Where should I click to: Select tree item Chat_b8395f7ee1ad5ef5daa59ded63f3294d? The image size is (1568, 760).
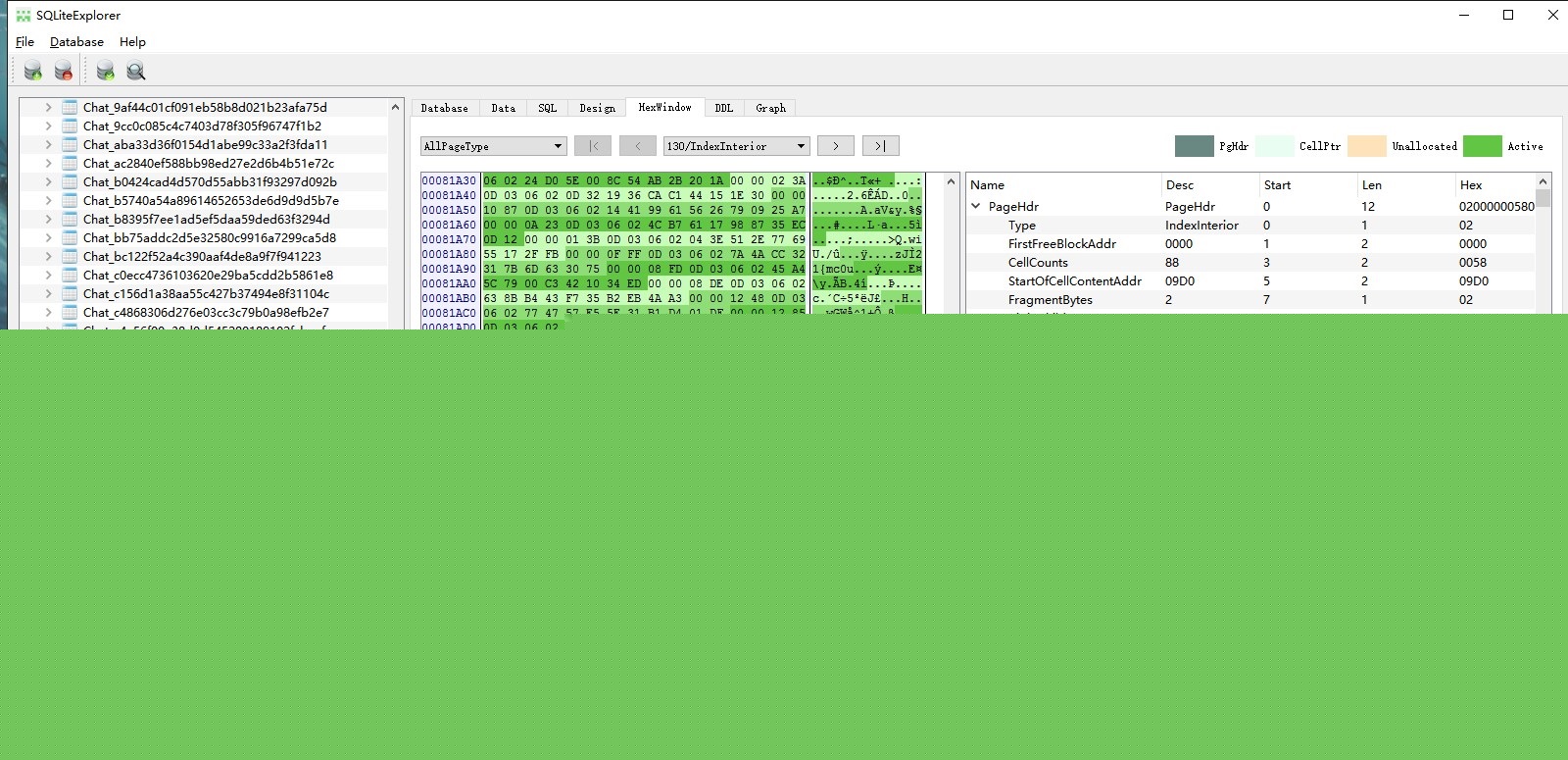click(x=206, y=220)
